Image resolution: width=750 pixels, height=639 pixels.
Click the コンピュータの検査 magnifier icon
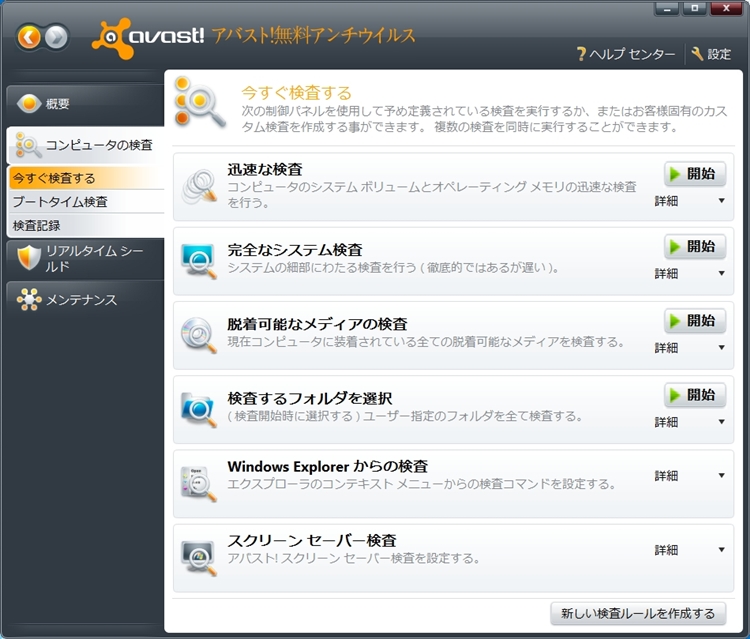tap(28, 145)
